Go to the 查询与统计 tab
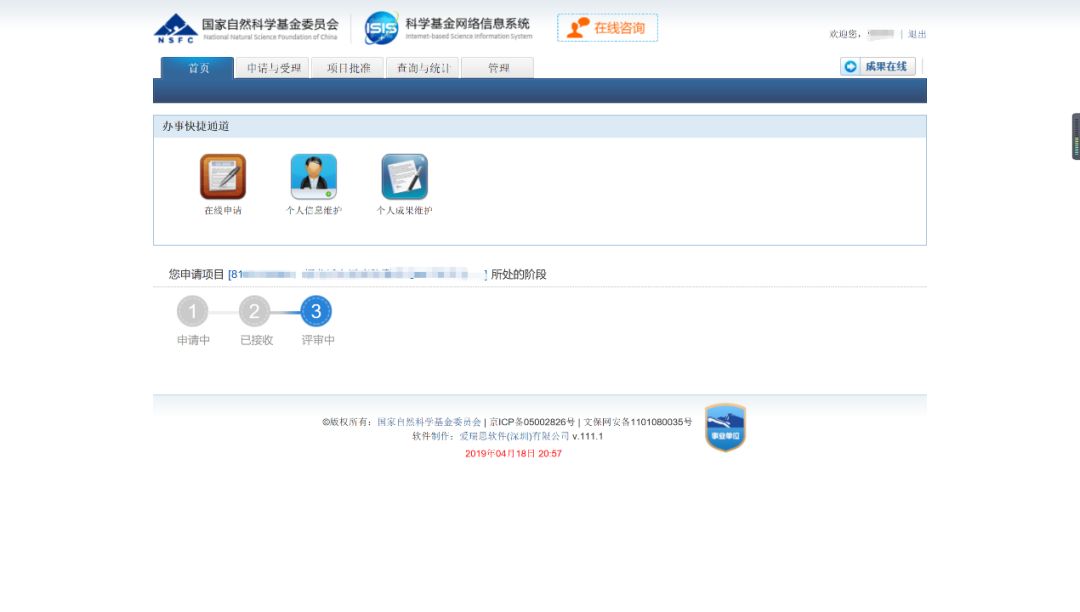The image size is (1080, 612). pyautogui.click(x=423, y=68)
